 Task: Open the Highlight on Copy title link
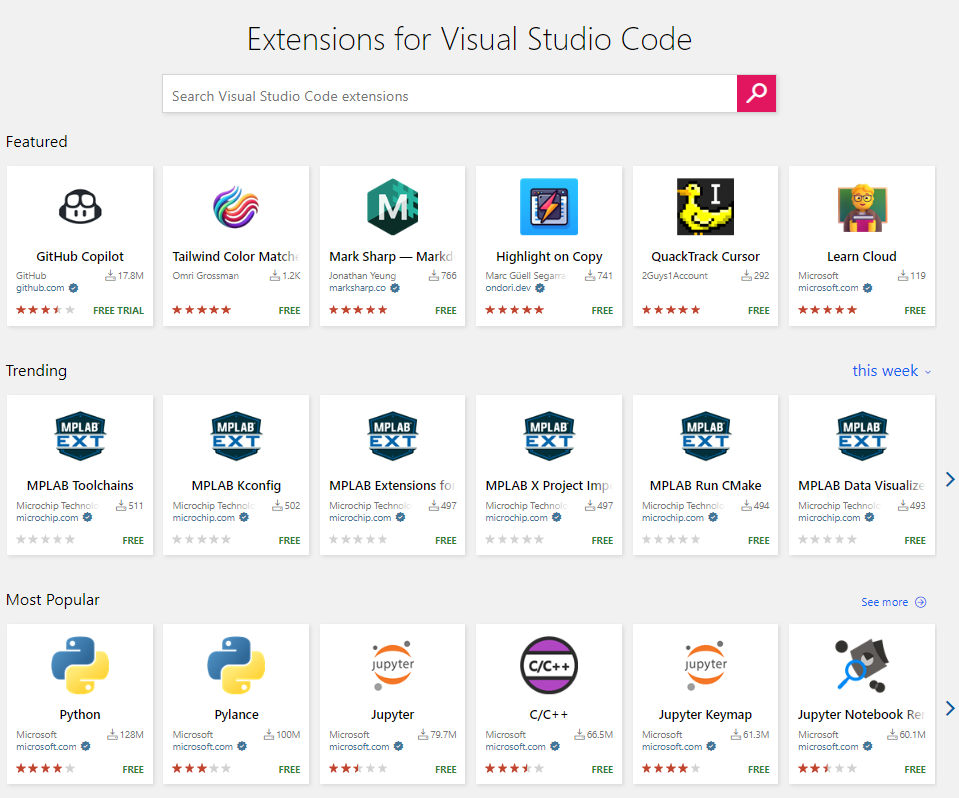click(x=549, y=257)
